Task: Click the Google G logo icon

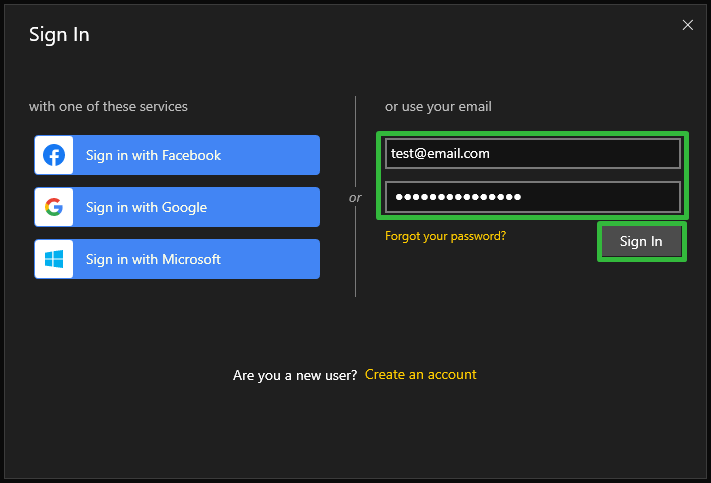Action: (54, 207)
